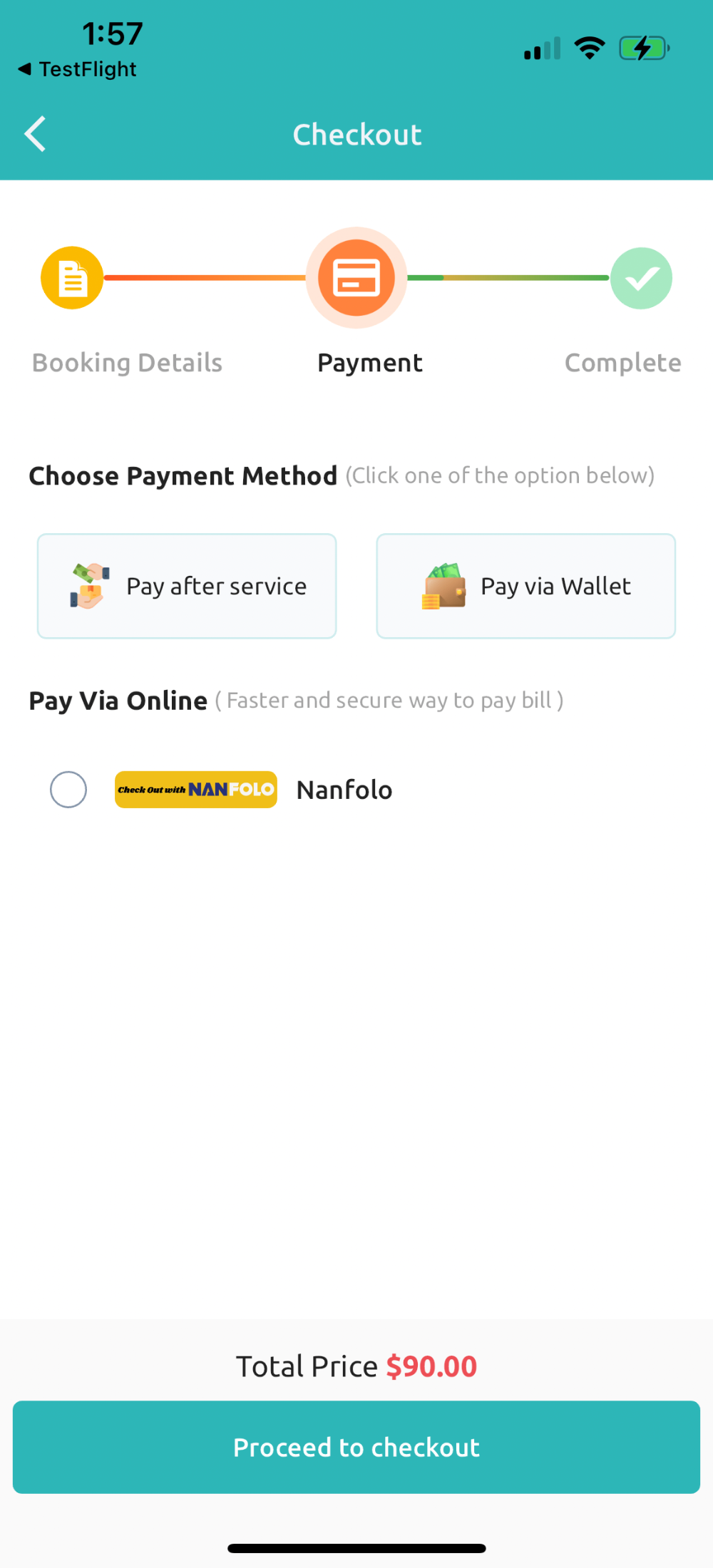
Task: Jump to the Complete step label
Action: click(x=622, y=363)
